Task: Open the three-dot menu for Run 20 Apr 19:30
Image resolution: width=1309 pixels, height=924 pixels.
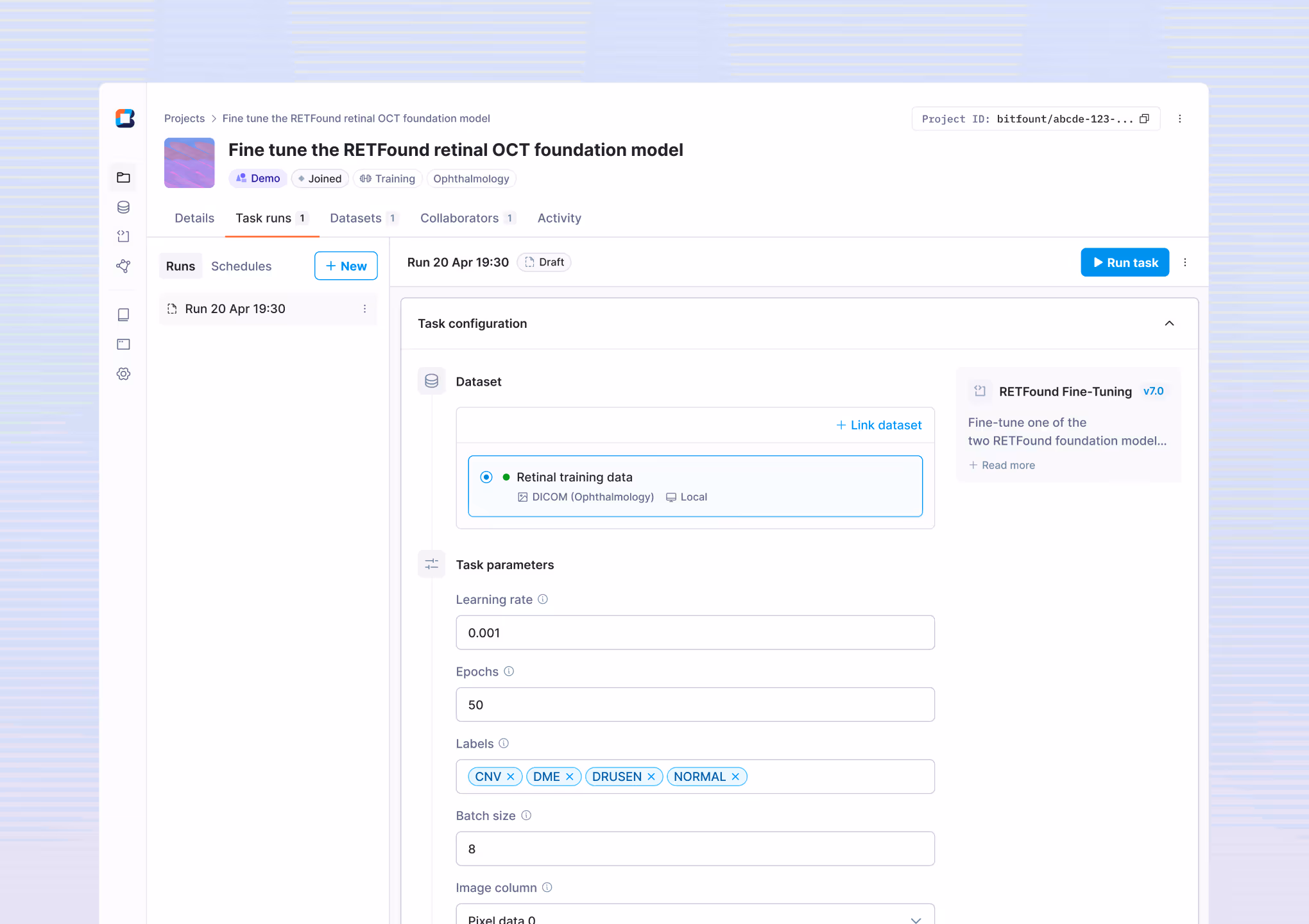Action: (364, 309)
